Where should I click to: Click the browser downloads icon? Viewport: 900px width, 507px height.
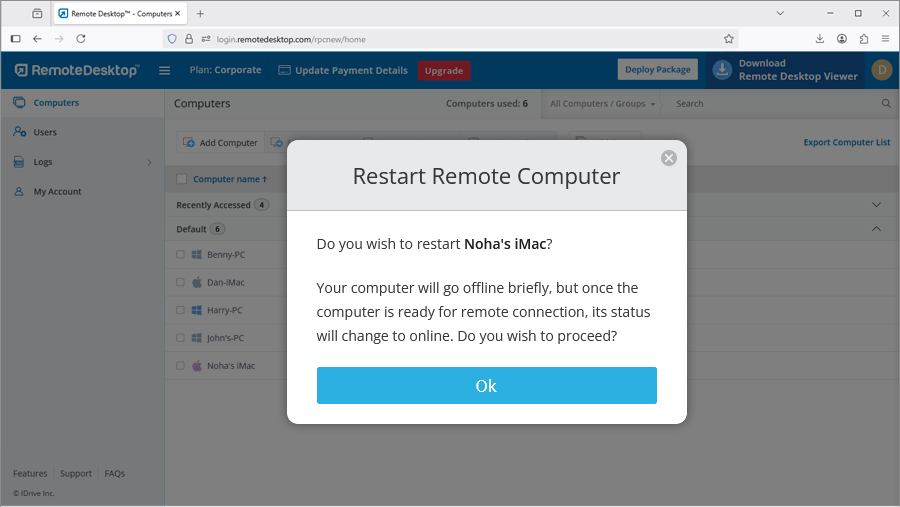[820, 39]
